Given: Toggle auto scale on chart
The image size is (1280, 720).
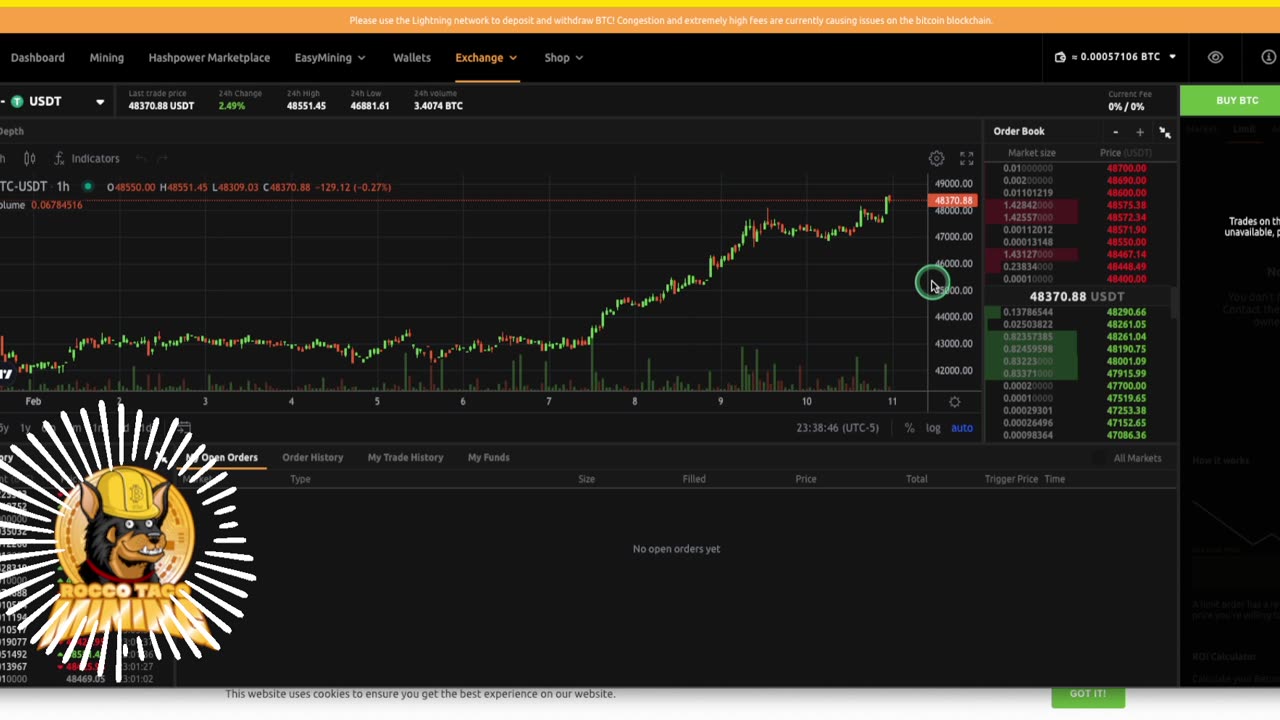Looking at the screenshot, I should coord(962,428).
